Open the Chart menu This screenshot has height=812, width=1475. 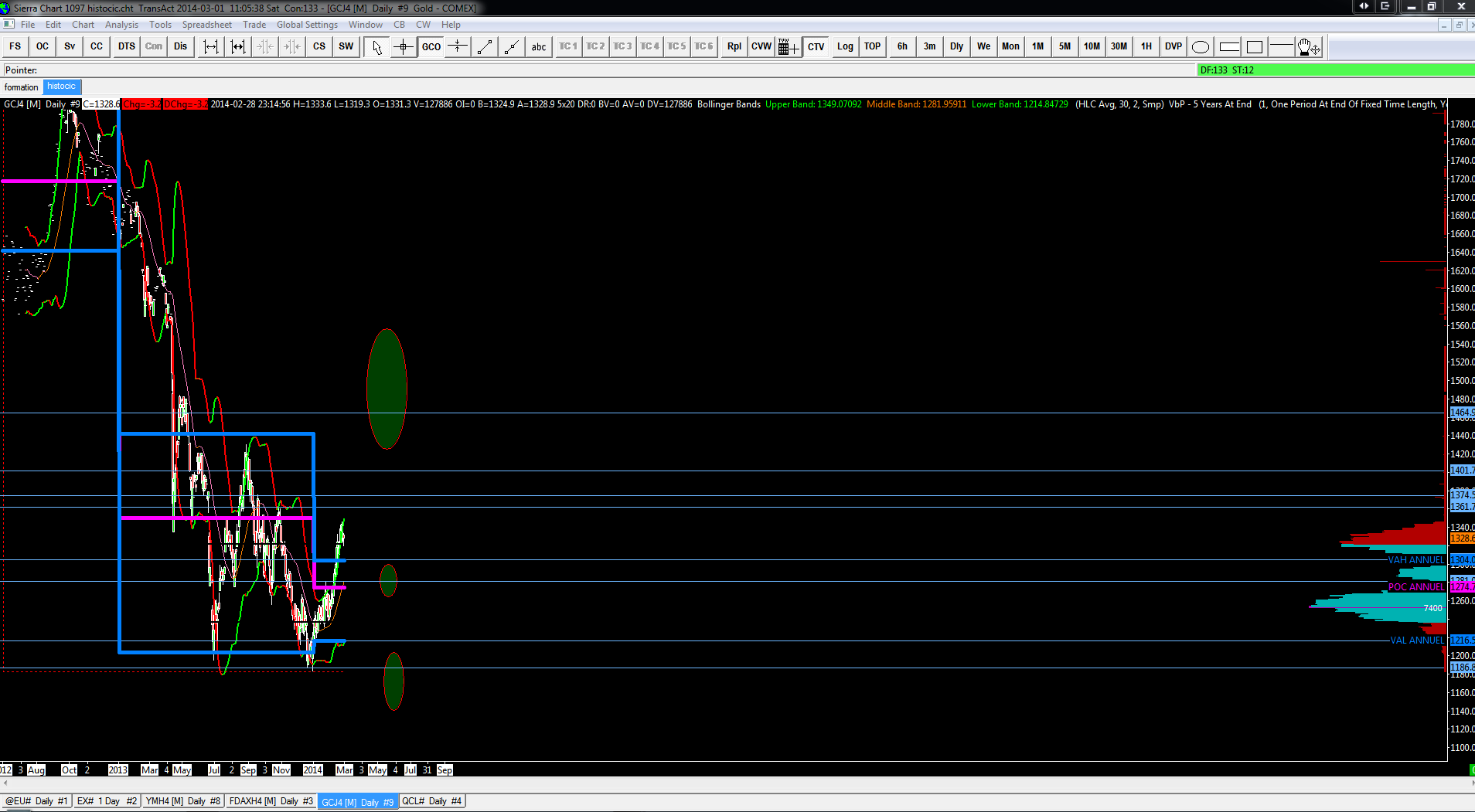click(83, 25)
